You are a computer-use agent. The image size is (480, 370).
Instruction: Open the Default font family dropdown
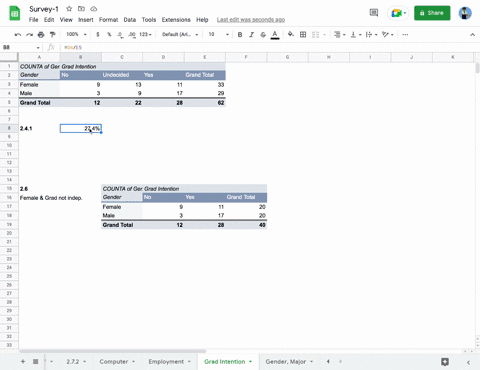(x=180, y=34)
